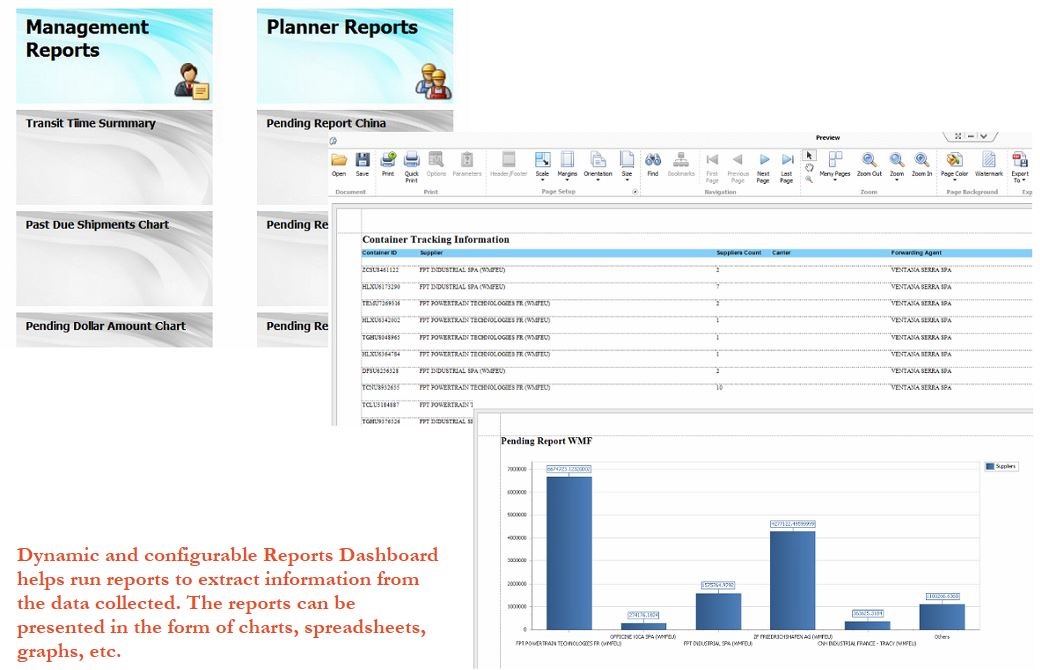Viewport: 1040px width, 670px height.
Task: Open the Past Due Shipments Chart tile
Action: pyautogui.click(x=114, y=259)
